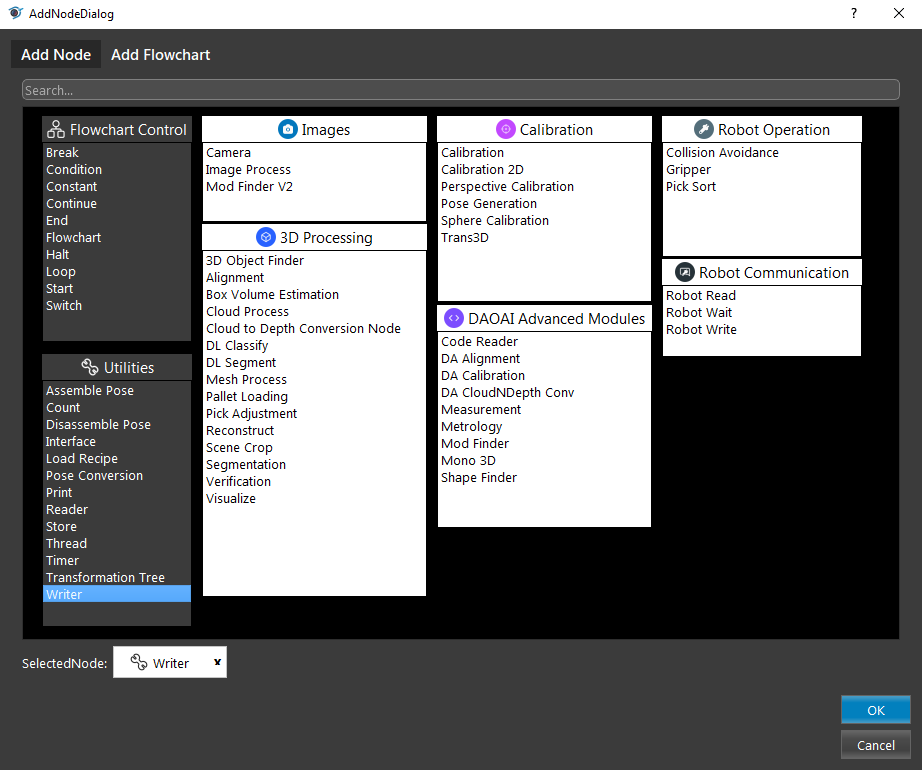
Task: Select the Image Process node
Action: [x=248, y=169]
